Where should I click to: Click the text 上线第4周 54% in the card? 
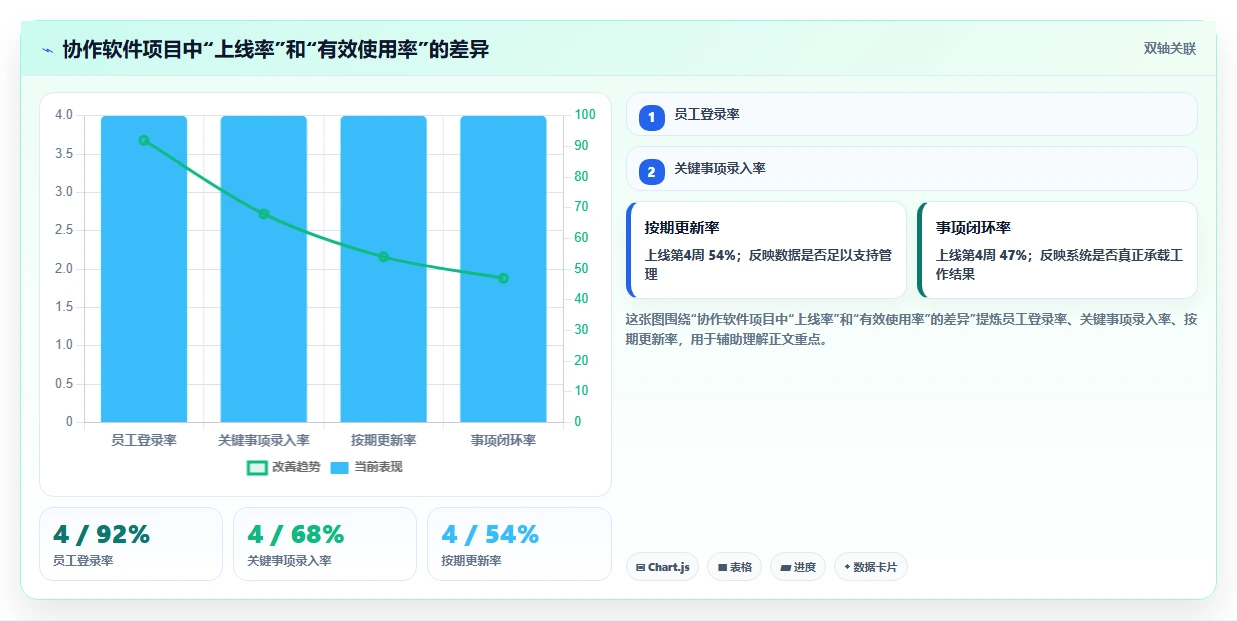click(690, 255)
